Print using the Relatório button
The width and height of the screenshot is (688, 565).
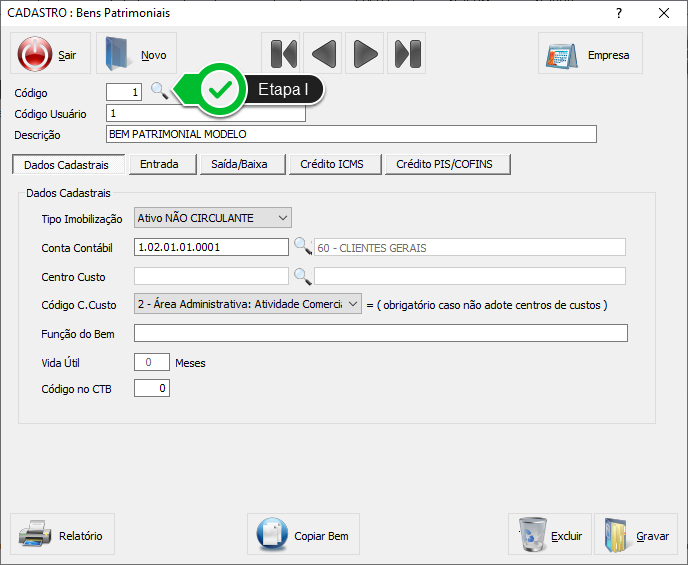pos(63,535)
